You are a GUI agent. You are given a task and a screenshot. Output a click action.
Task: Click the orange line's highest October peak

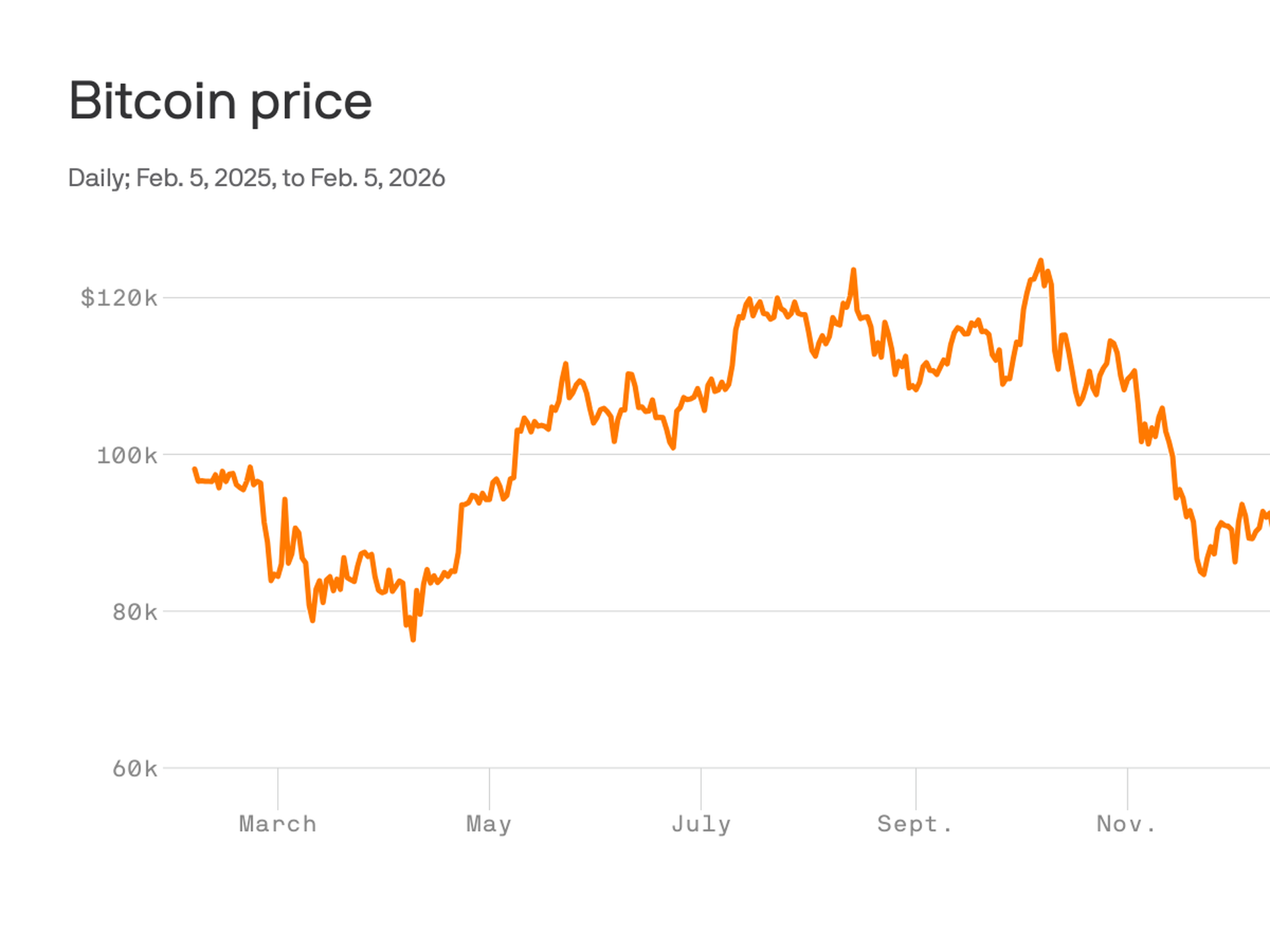click(x=1040, y=261)
